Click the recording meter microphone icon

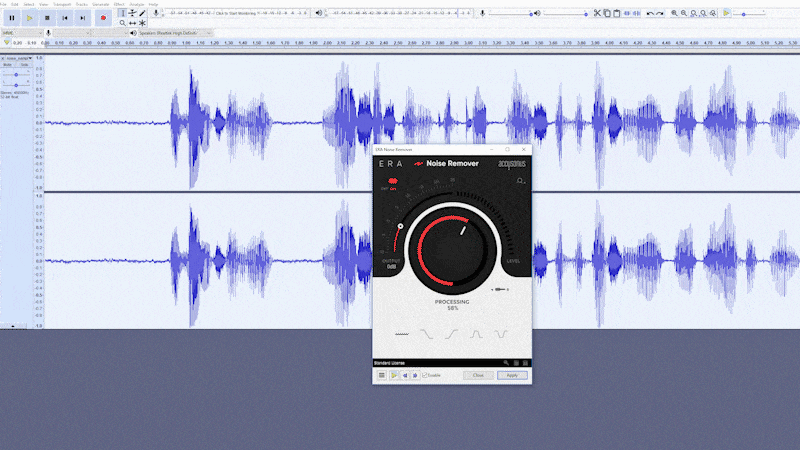point(156,13)
